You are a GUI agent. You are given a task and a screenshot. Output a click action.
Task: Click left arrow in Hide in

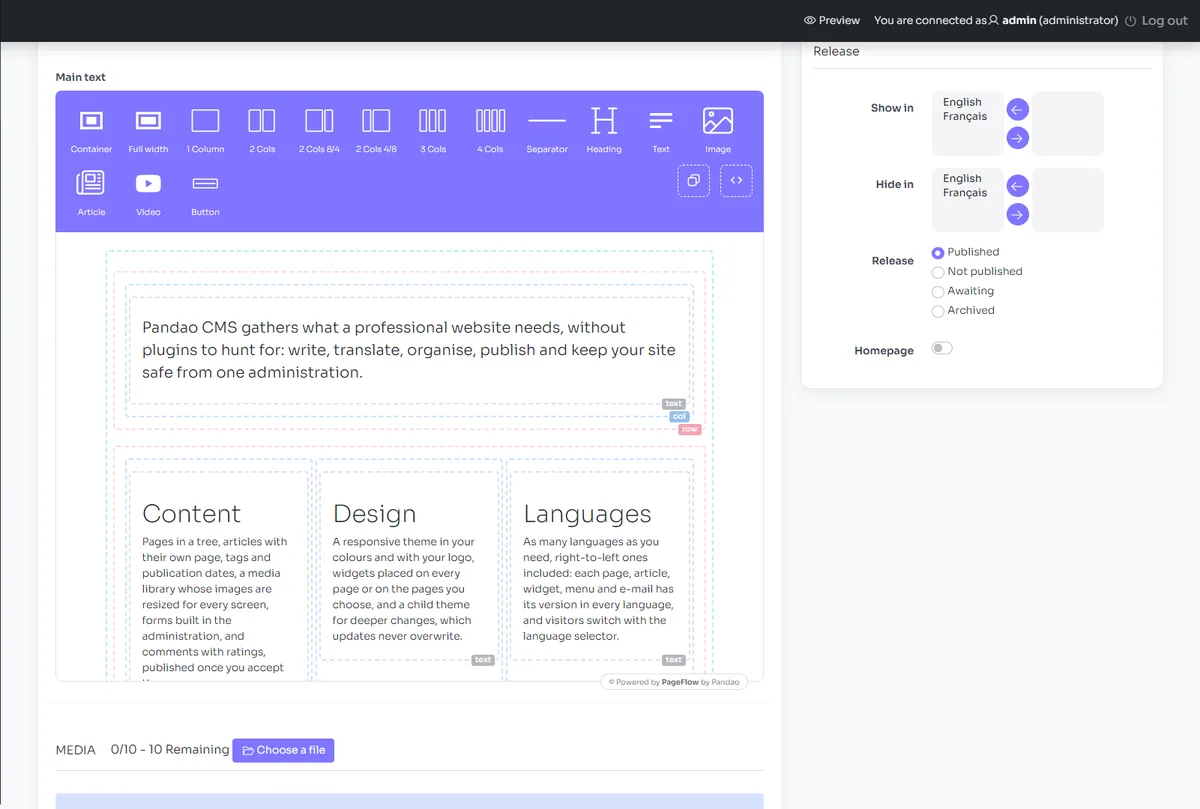click(x=1017, y=186)
